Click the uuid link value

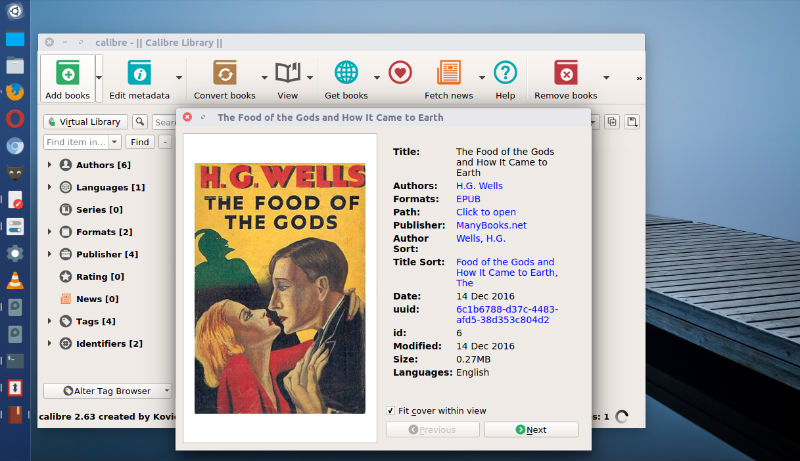point(507,315)
